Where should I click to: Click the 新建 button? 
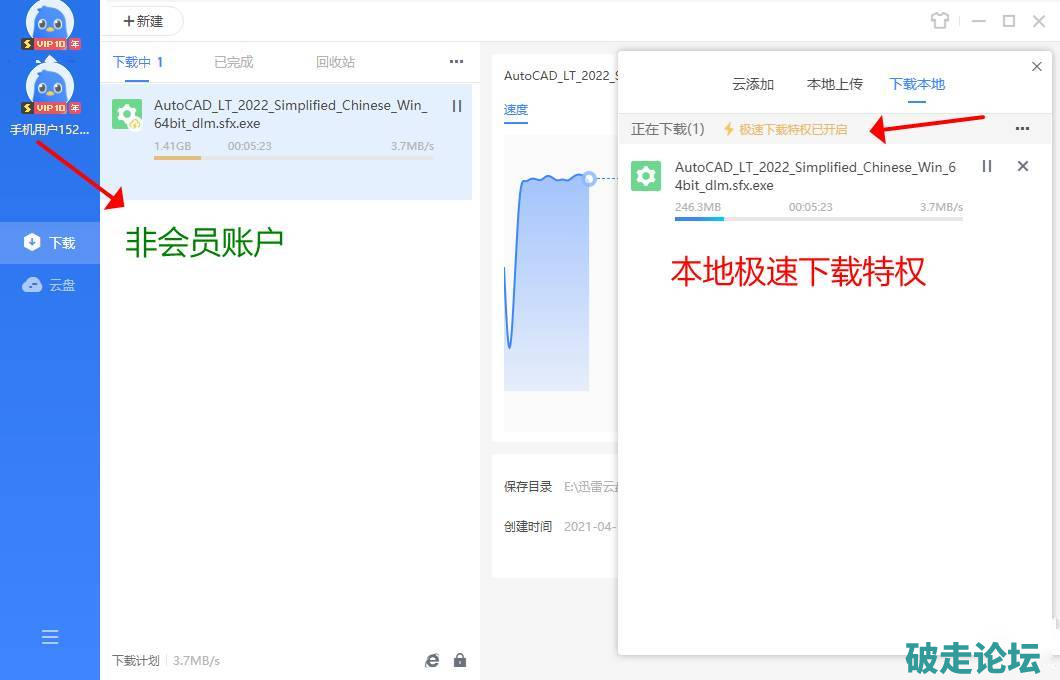(x=144, y=21)
